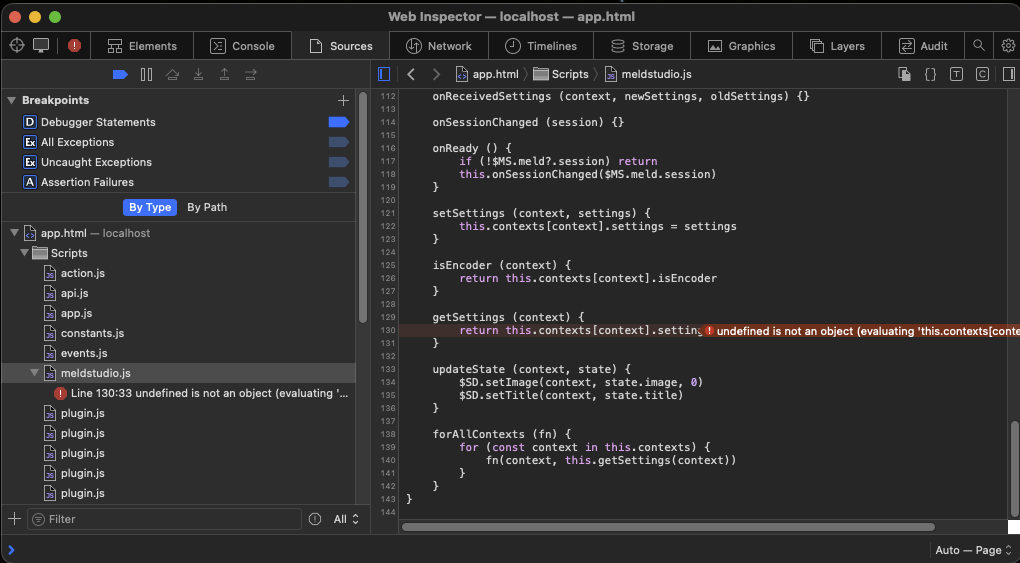Click the element selection crosshair icon
This screenshot has height=563, width=1020.
pyautogui.click(x=17, y=45)
